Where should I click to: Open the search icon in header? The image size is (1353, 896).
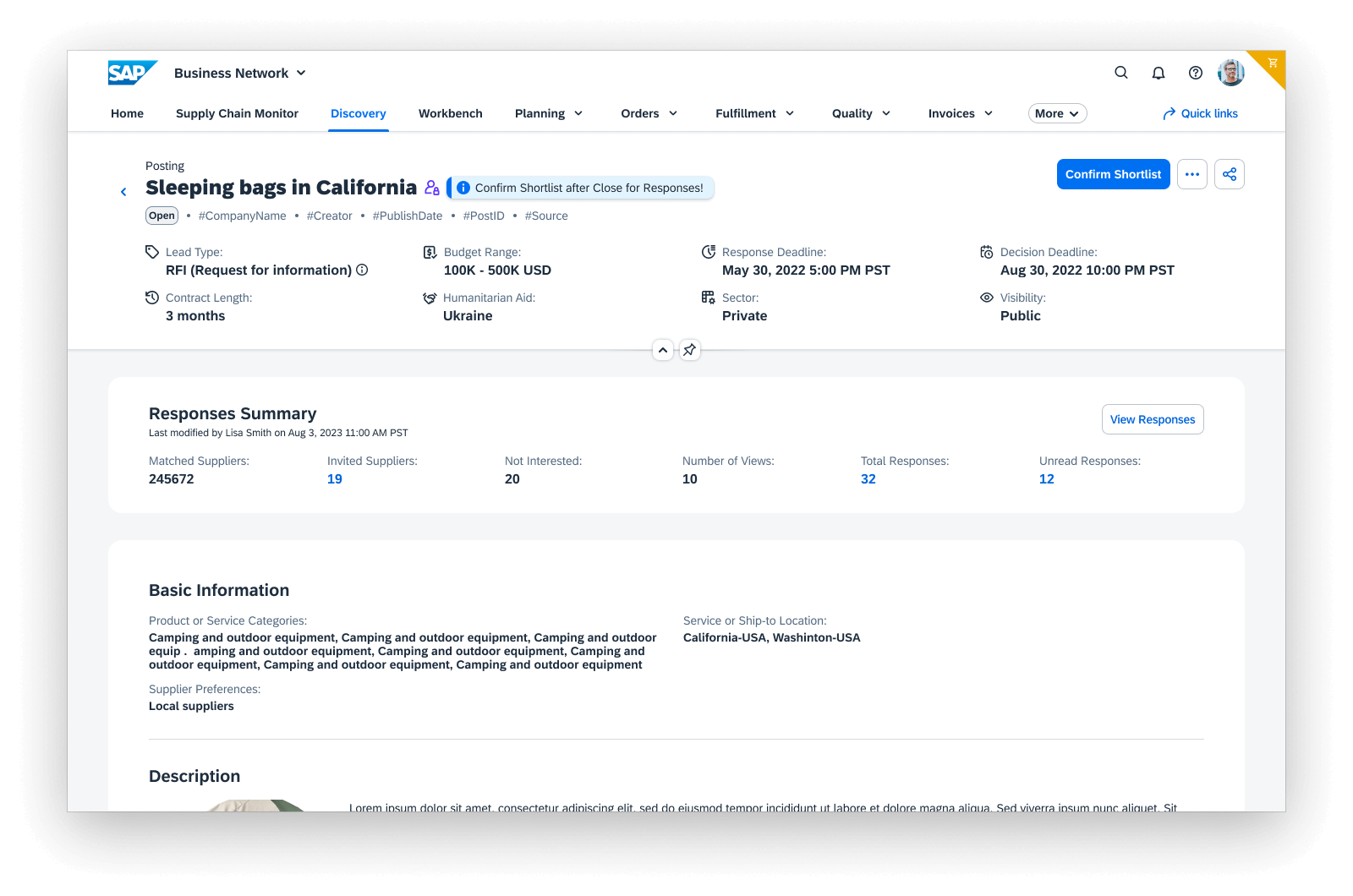point(1121,73)
